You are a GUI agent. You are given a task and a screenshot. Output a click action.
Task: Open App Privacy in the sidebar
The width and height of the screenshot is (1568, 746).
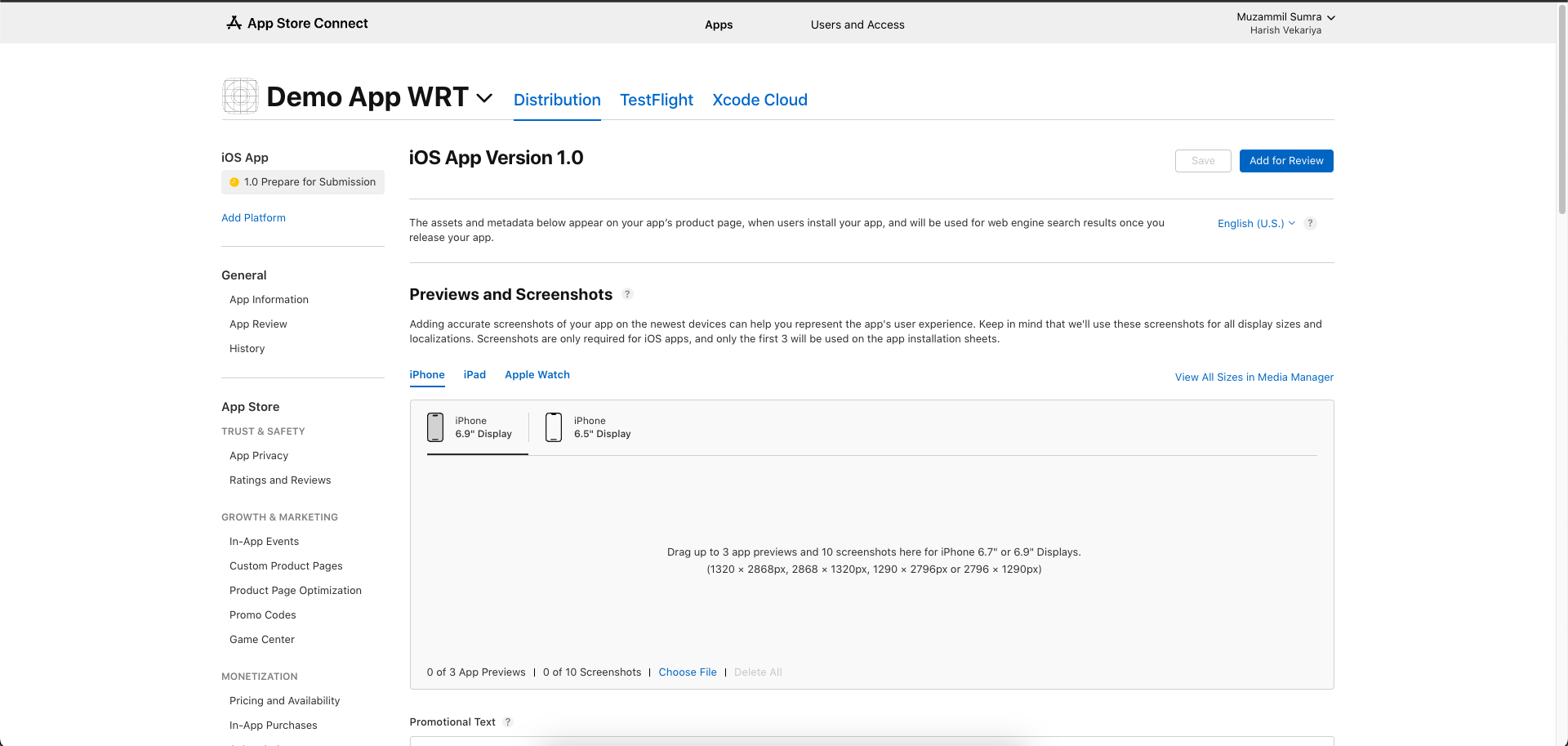(259, 456)
